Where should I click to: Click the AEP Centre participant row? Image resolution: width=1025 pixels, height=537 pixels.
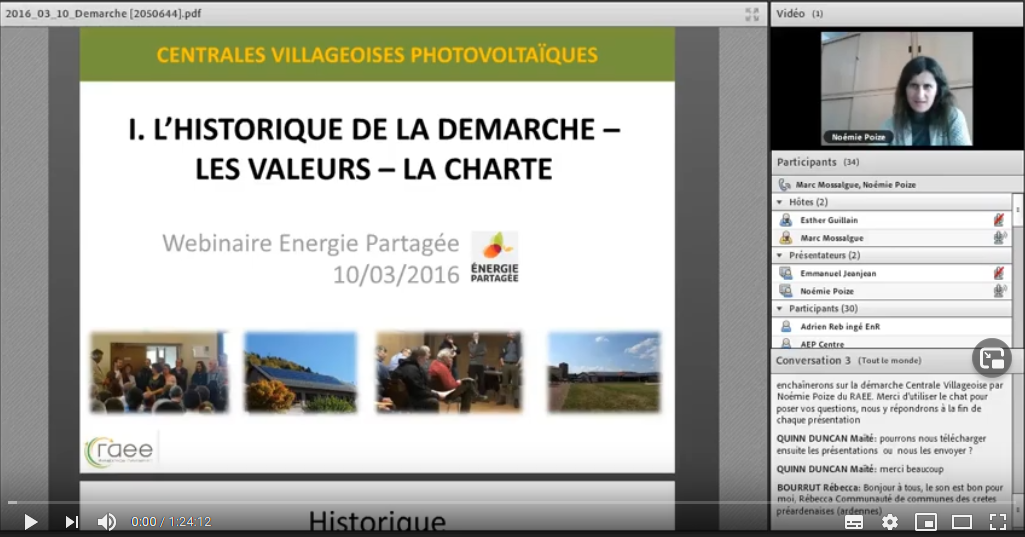coord(892,343)
